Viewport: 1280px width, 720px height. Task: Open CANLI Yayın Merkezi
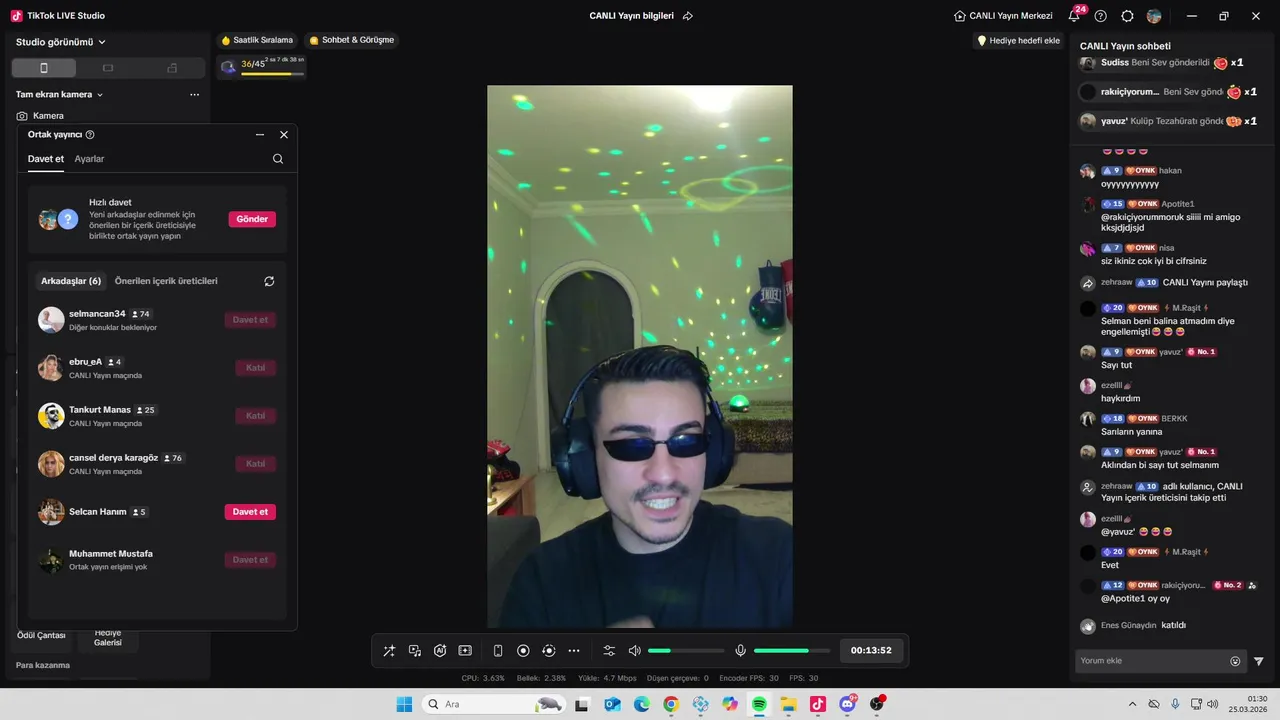pos(1003,16)
